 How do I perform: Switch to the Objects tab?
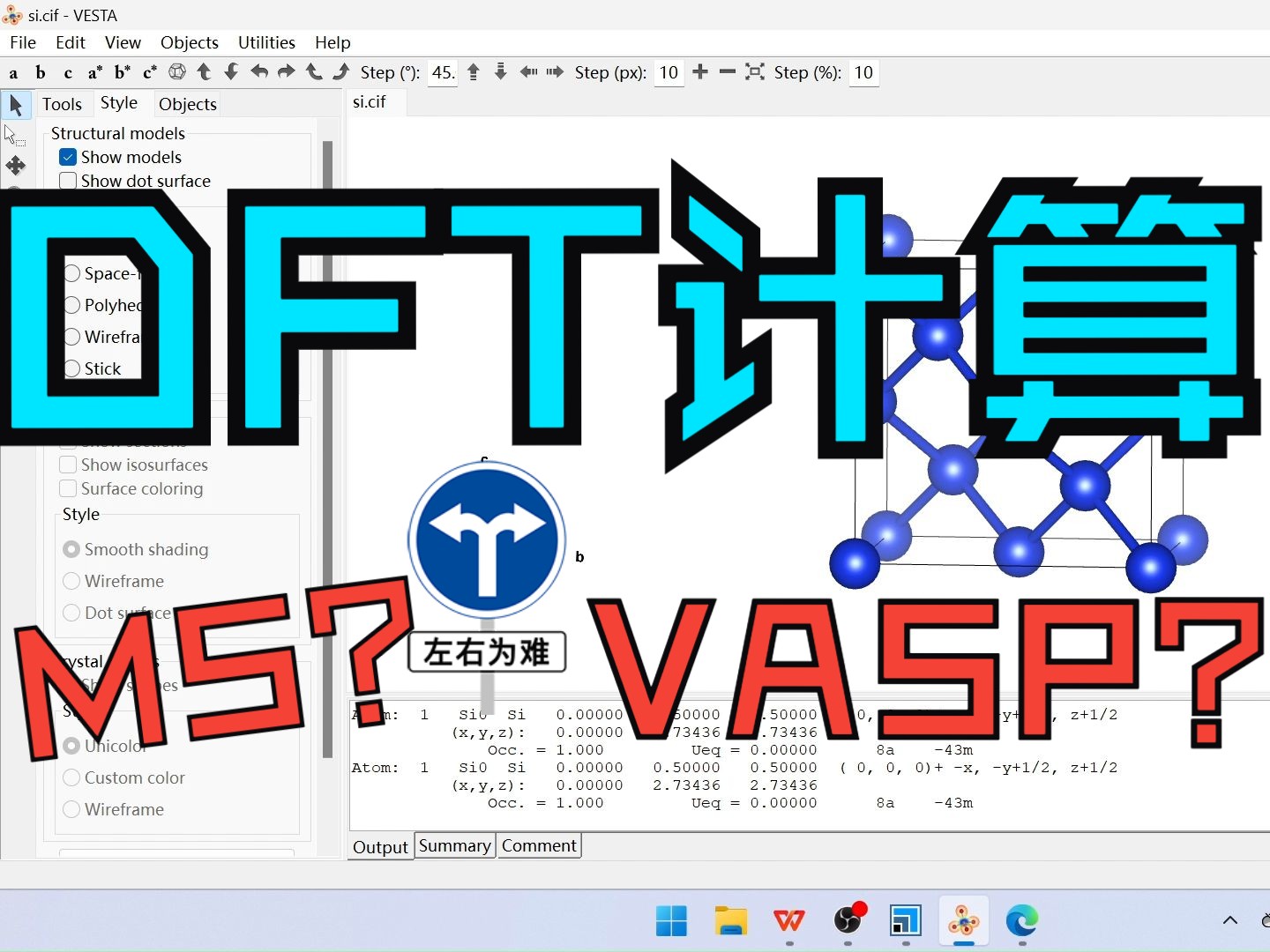pos(187,104)
